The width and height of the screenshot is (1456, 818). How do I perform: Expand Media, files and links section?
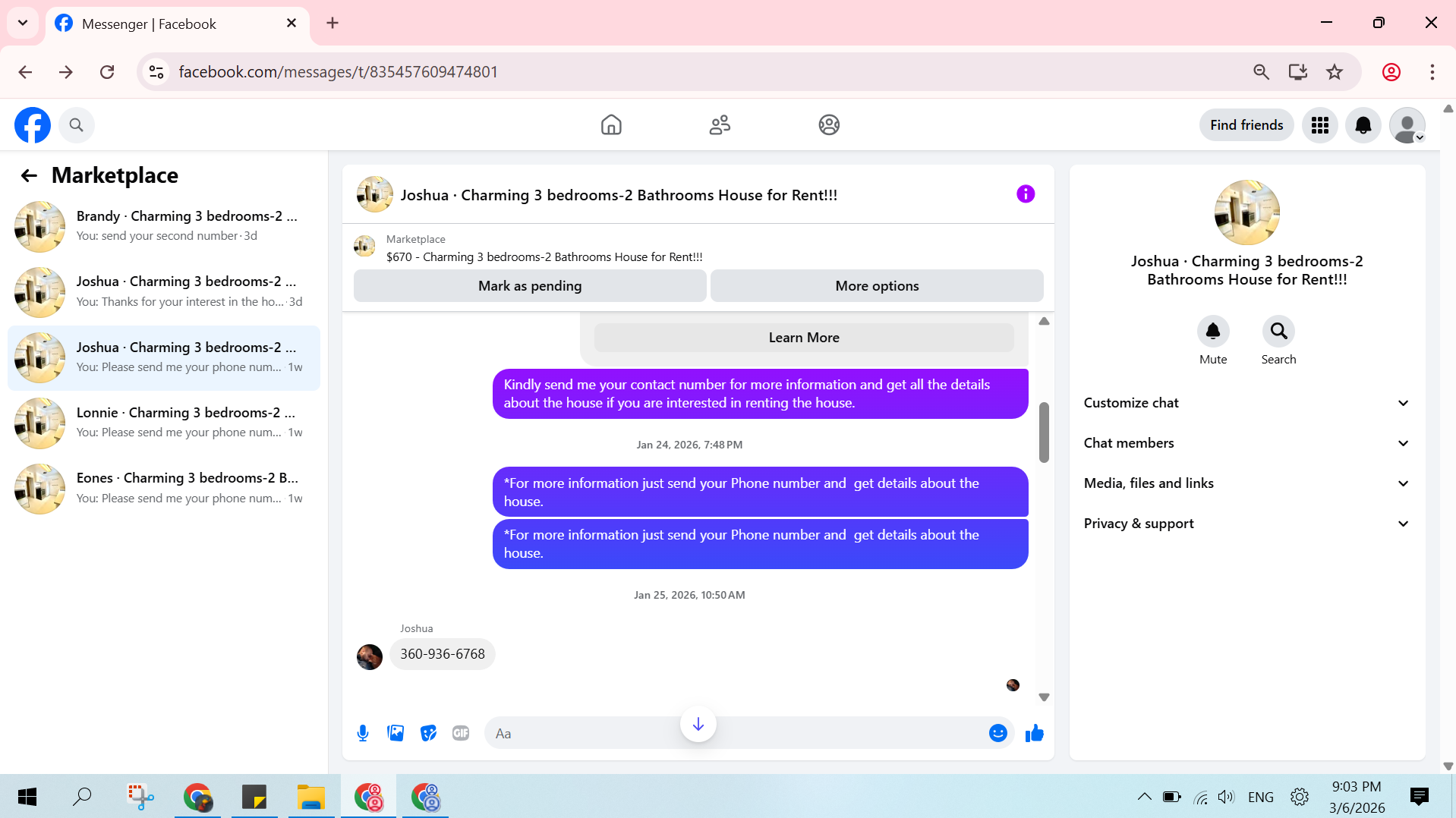[1246, 483]
